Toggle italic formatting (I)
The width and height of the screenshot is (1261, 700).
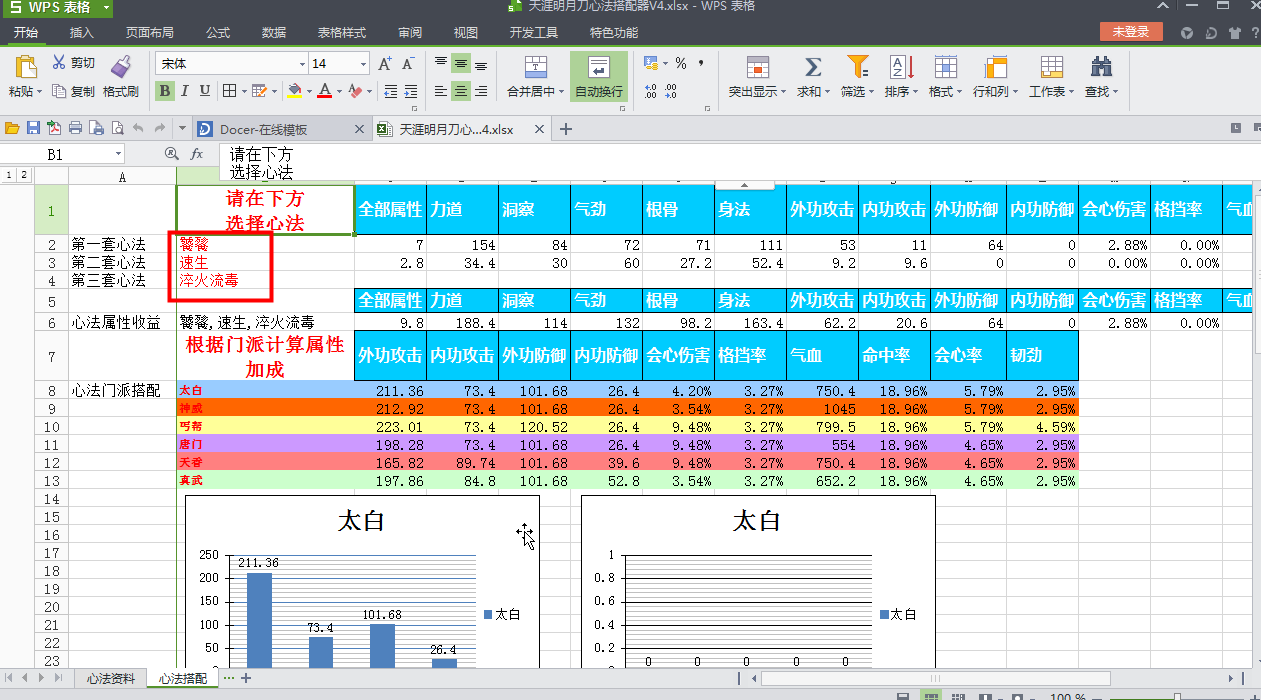185,91
